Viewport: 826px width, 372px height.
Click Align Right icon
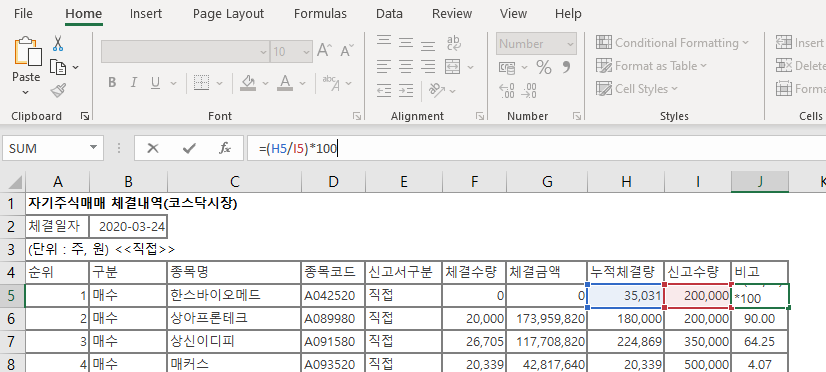[428, 66]
